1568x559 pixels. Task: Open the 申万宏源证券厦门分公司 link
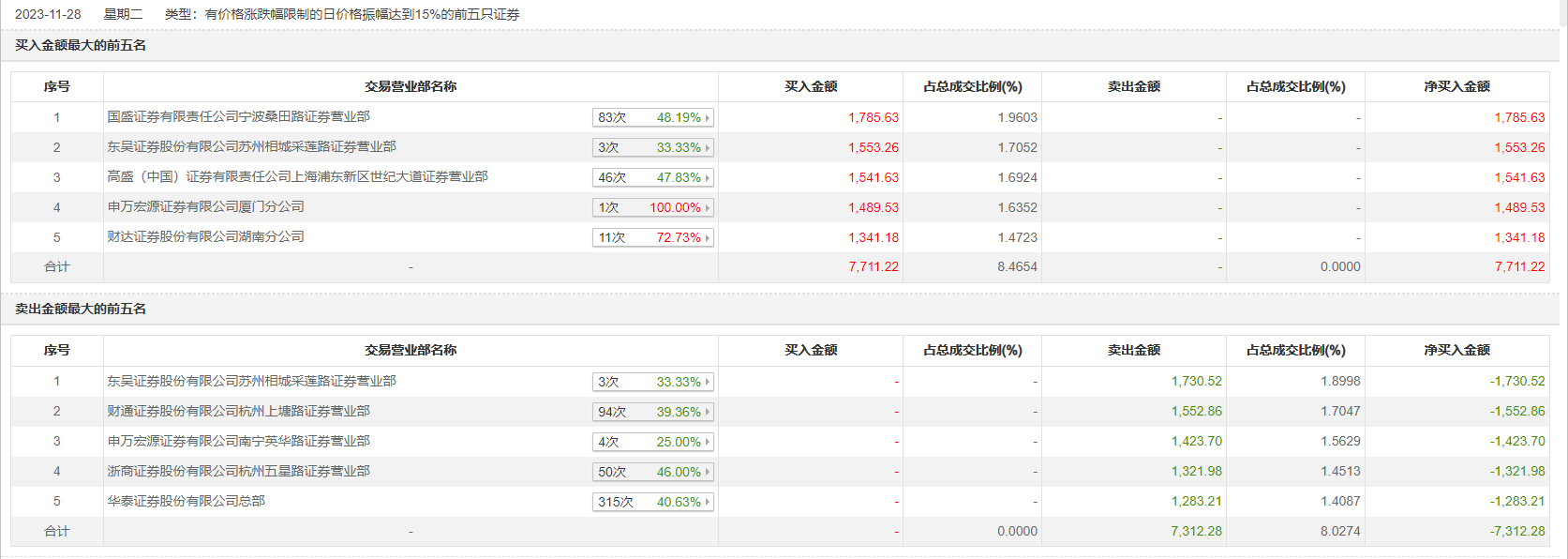coord(205,206)
